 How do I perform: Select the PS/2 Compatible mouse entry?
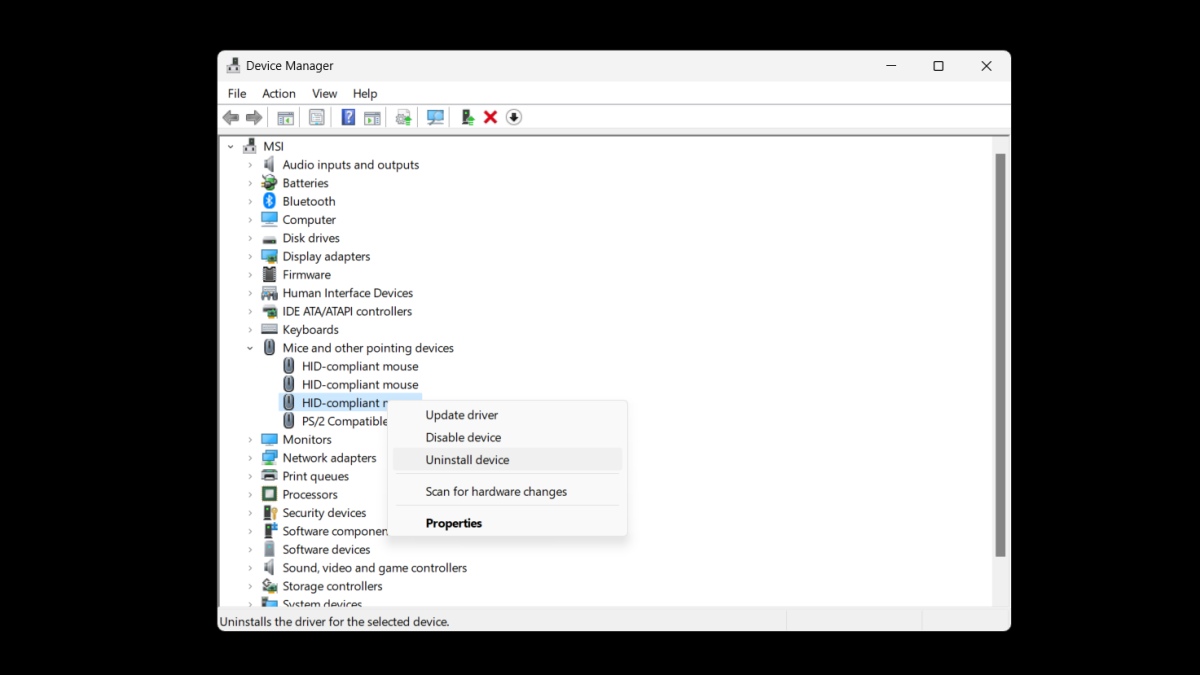(x=344, y=421)
